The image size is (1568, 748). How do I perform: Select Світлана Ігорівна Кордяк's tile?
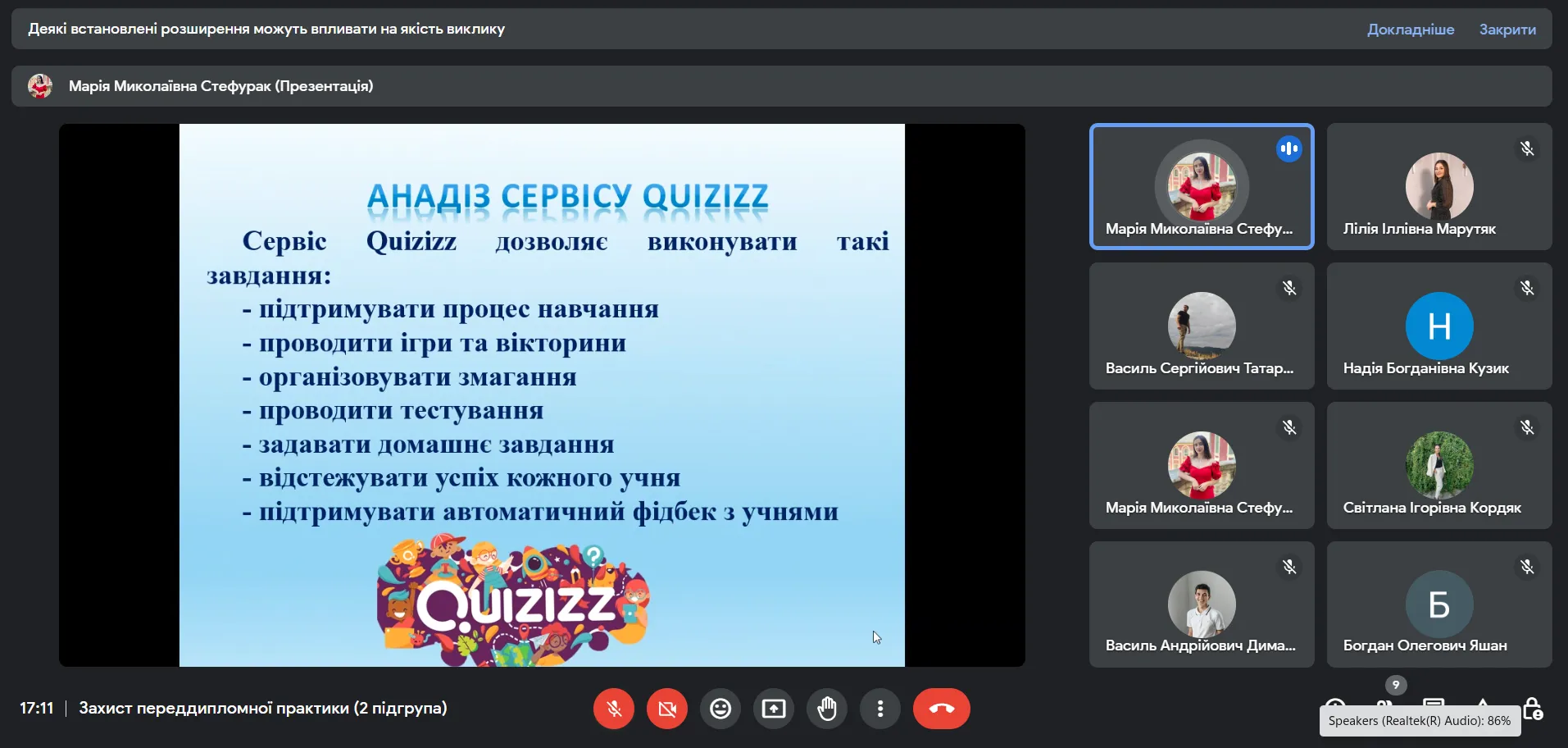click(1439, 465)
